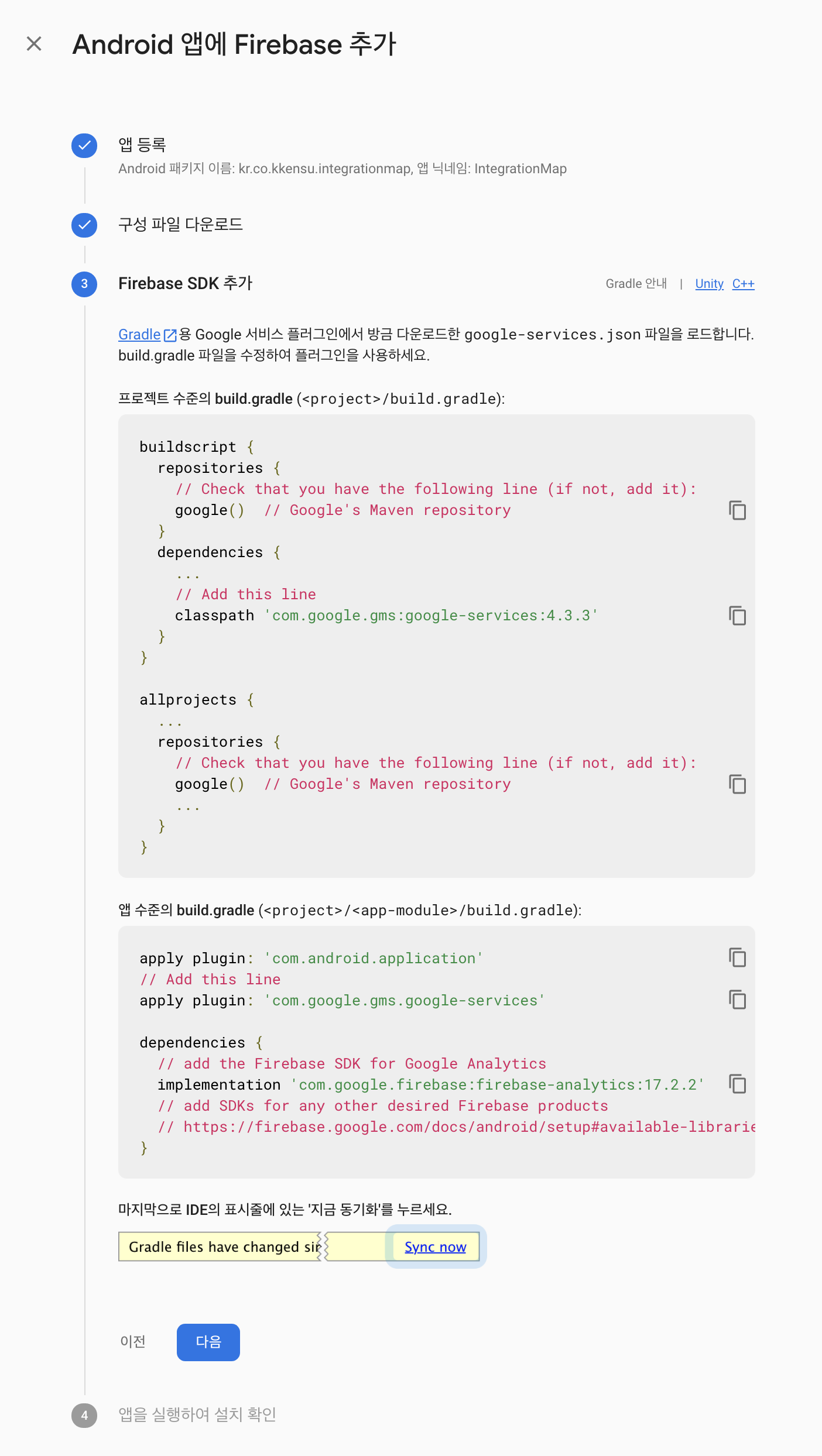Copy the buildscript google() repository line
This screenshot has width=822, height=1456.
(738, 510)
